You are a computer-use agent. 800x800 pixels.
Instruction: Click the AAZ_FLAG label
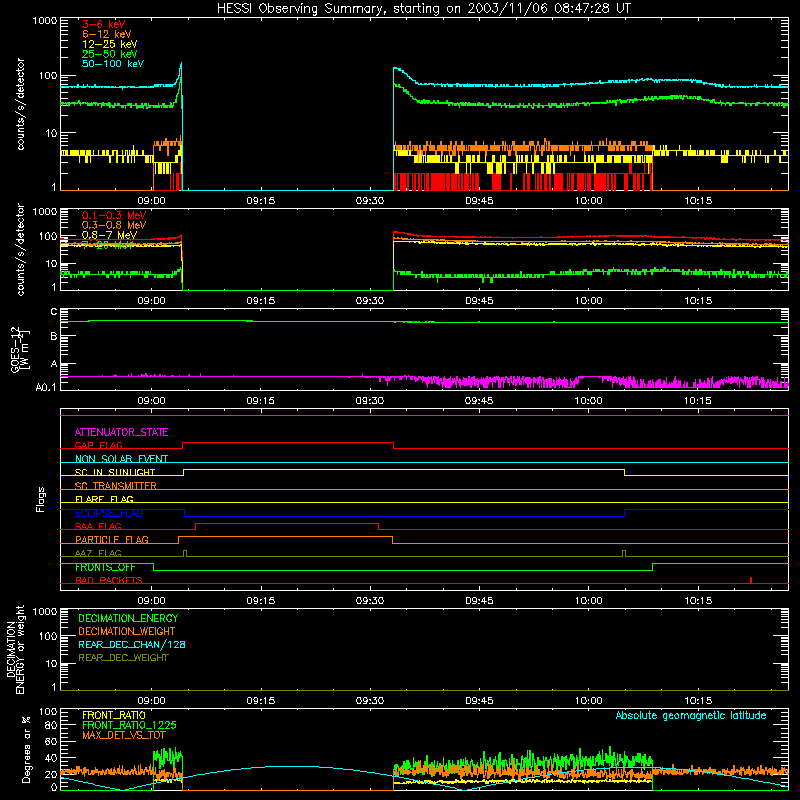coord(98,553)
